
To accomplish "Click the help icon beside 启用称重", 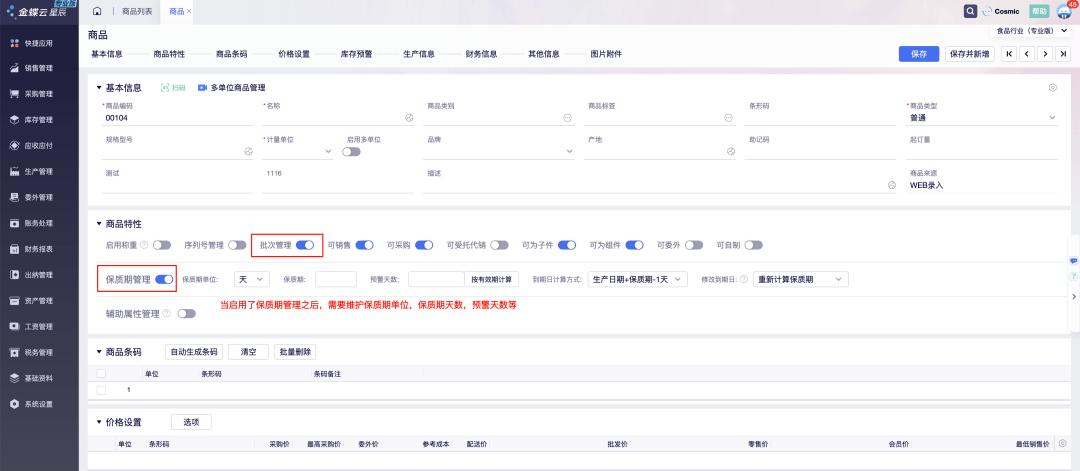I will pos(144,244).
